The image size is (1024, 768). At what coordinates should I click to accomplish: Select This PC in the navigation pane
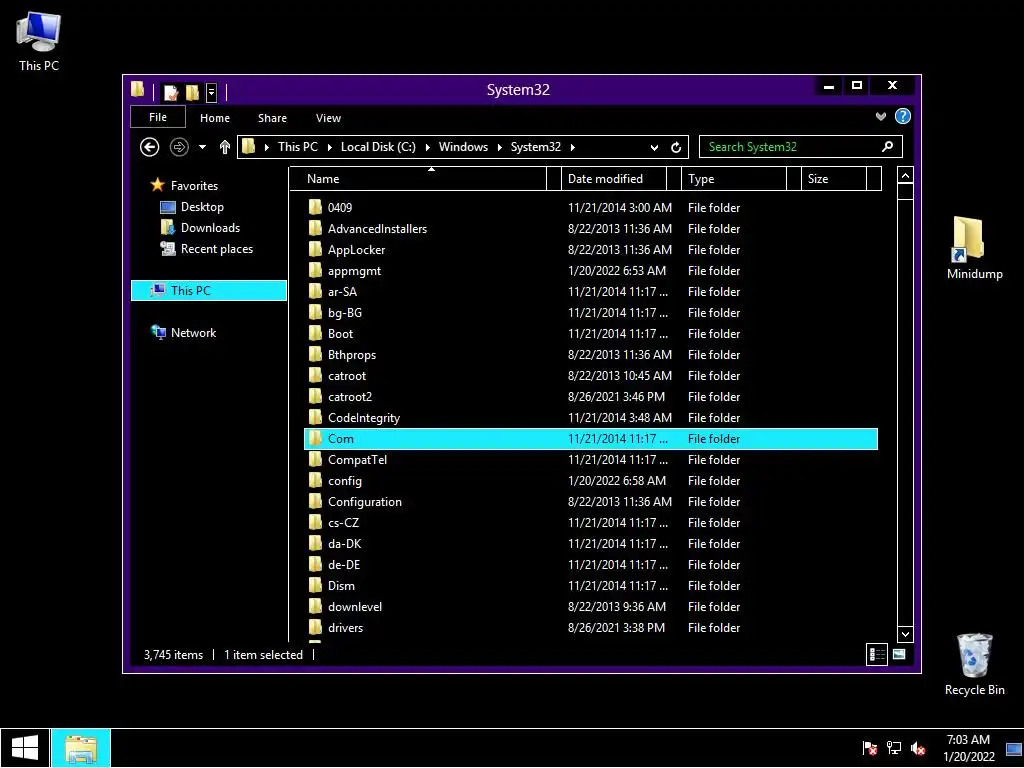coord(209,291)
